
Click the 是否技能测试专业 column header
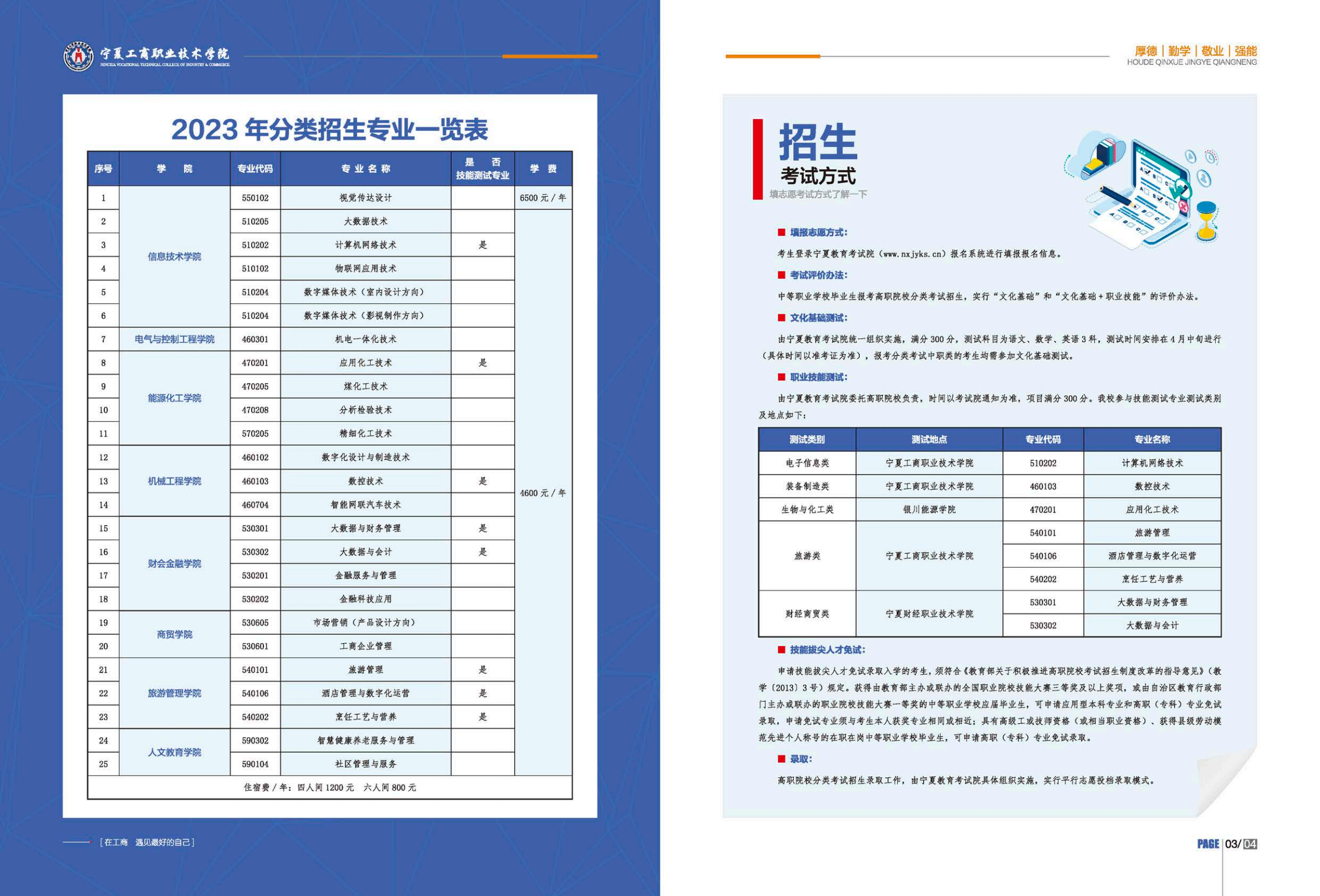point(483,169)
